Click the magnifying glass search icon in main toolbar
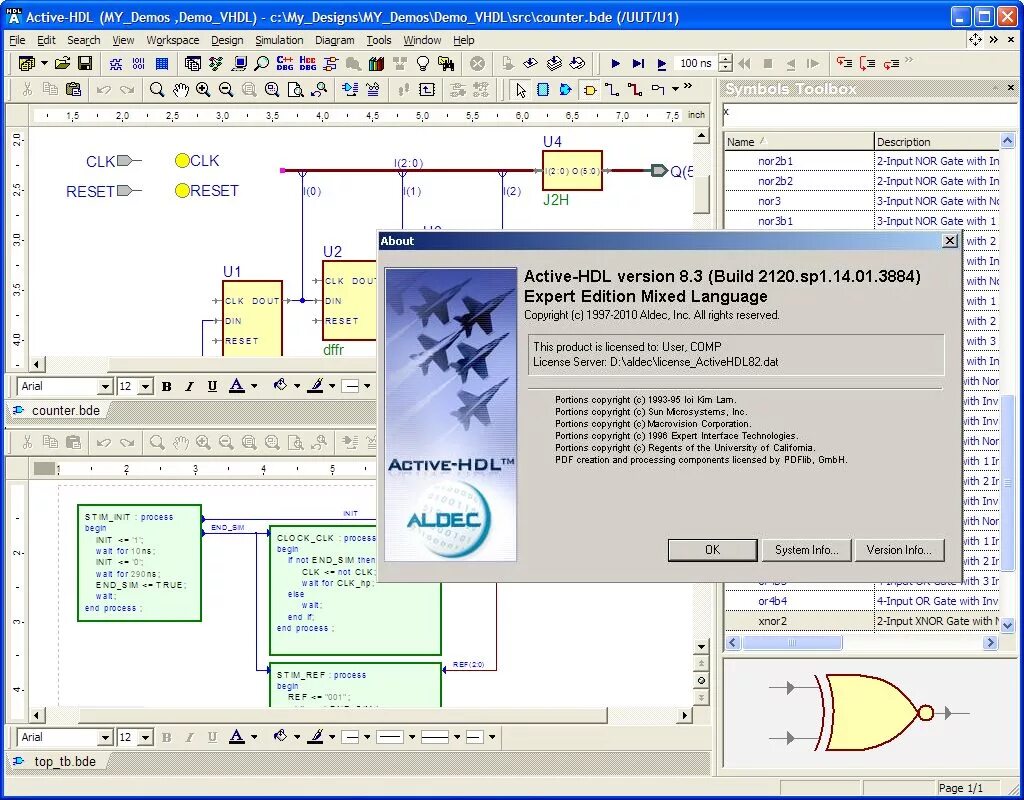 [262, 63]
